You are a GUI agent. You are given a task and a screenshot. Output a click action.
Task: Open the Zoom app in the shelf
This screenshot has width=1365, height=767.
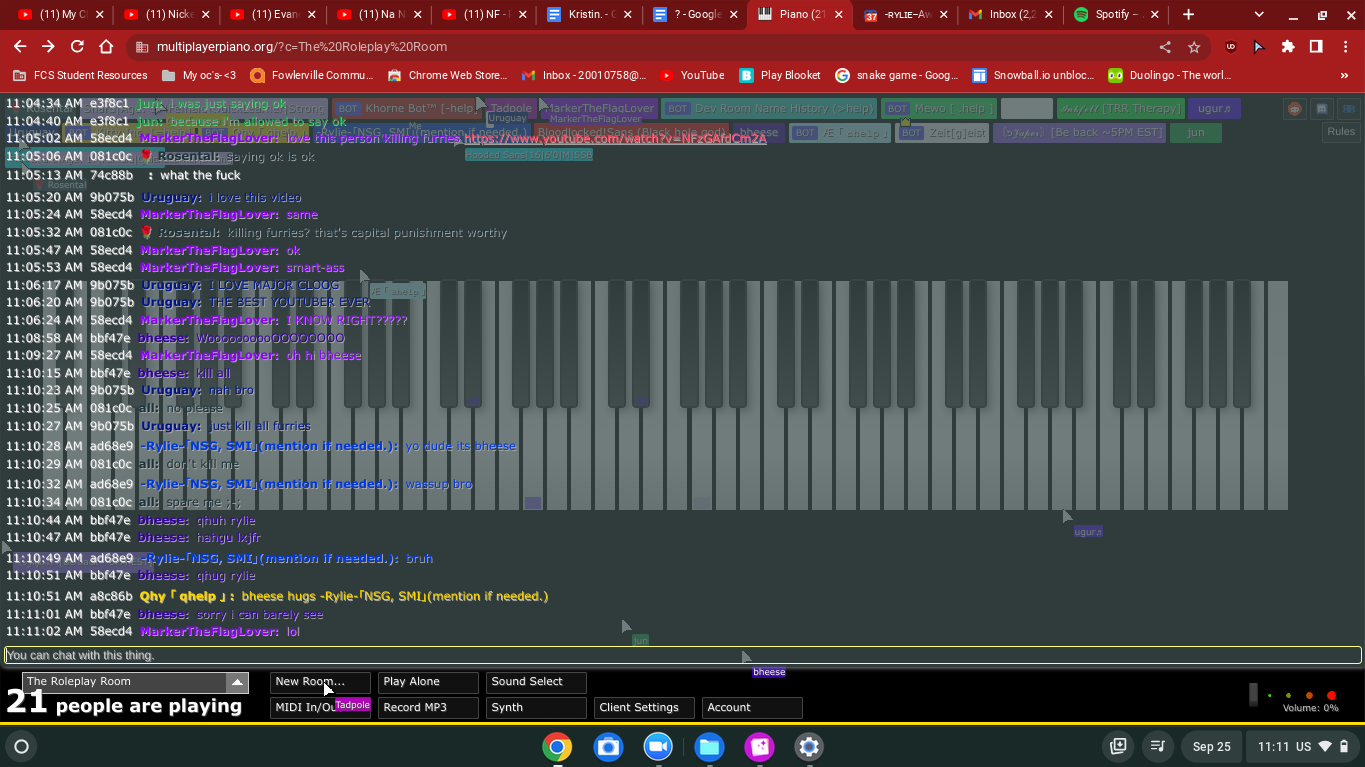click(658, 747)
